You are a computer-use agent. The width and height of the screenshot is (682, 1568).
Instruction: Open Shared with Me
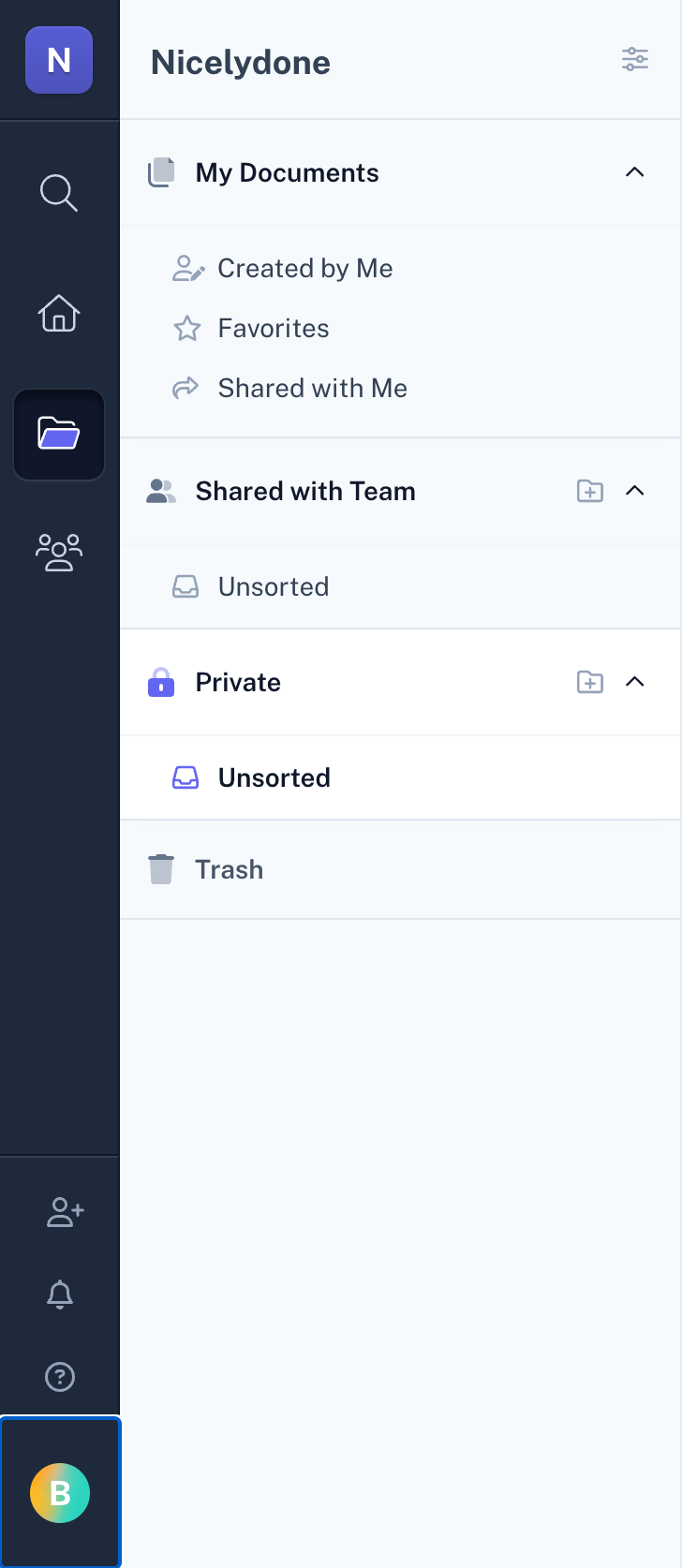312,388
